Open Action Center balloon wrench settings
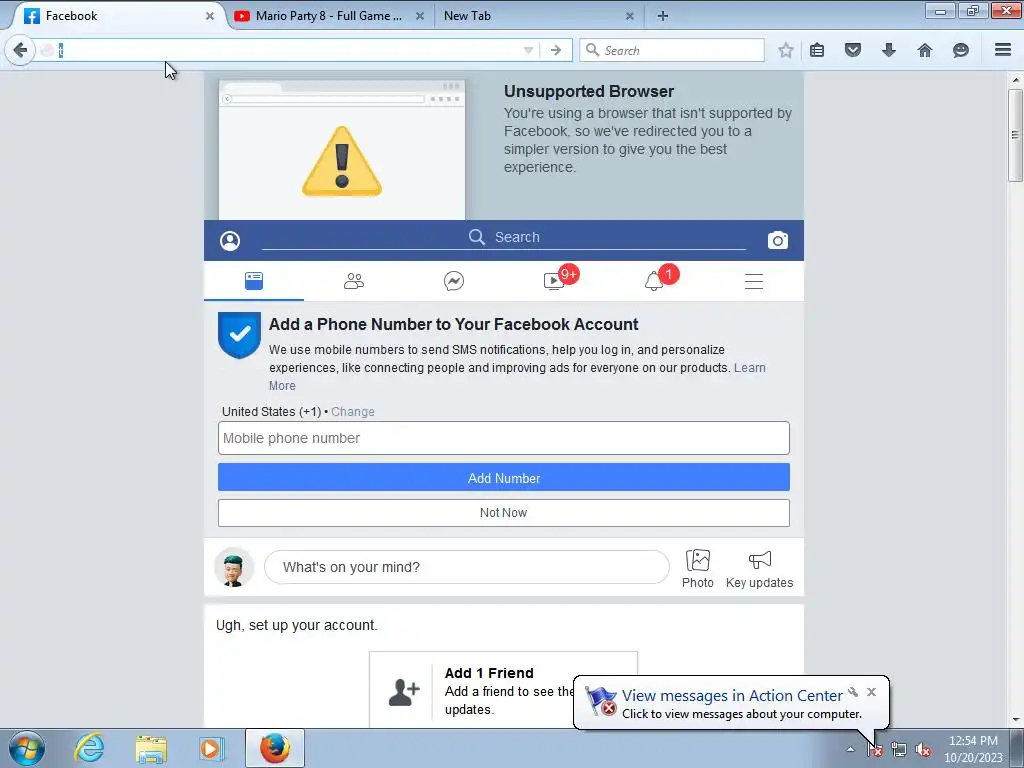1024x768 pixels. (x=853, y=692)
